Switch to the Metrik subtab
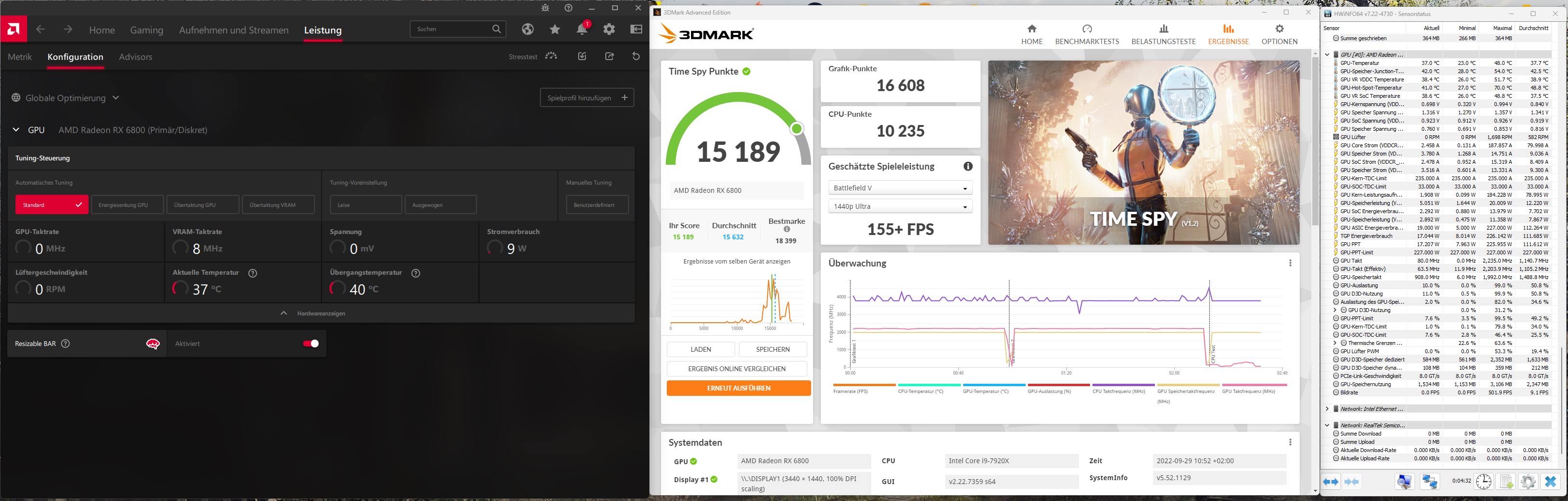Viewport: 1568px width, 501px height. [19, 57]
